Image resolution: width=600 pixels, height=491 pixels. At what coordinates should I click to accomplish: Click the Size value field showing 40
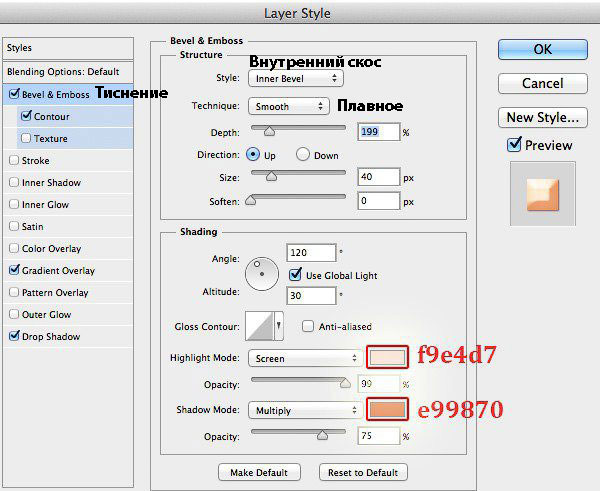378,177
